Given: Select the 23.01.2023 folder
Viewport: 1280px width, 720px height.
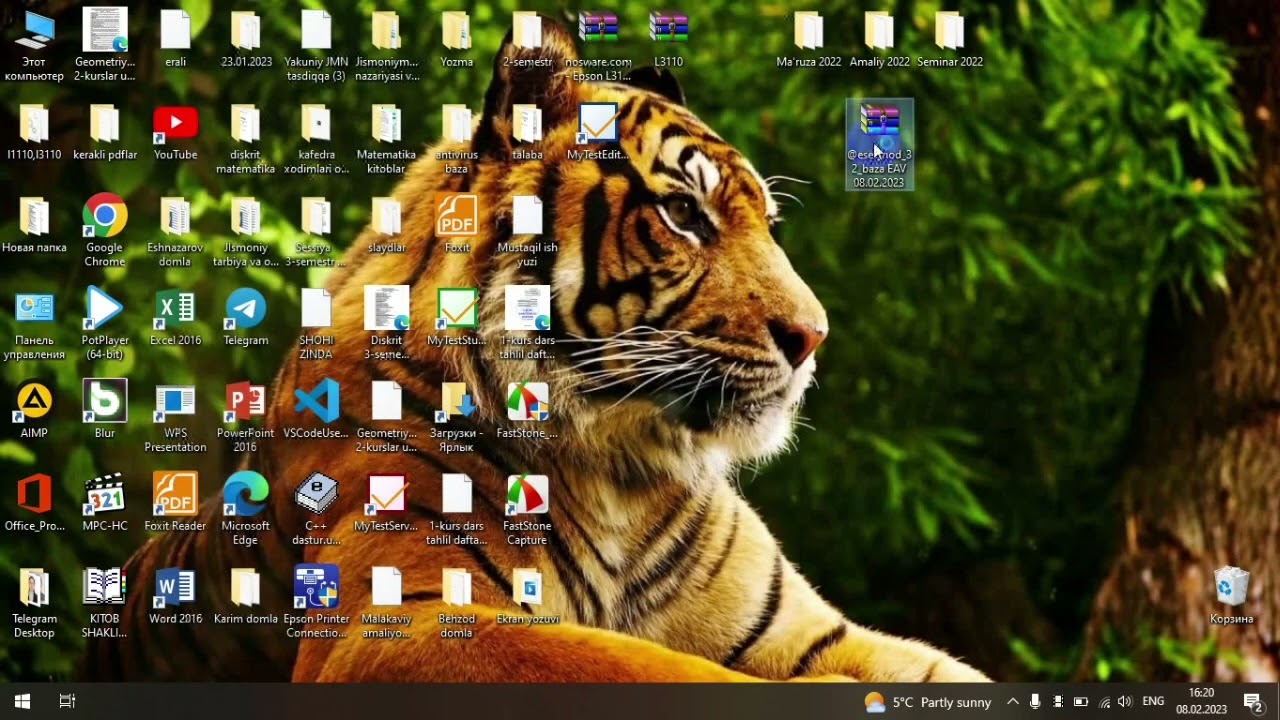Looking at the screenshot, I should pyautogui.click(x=246, y=40).
